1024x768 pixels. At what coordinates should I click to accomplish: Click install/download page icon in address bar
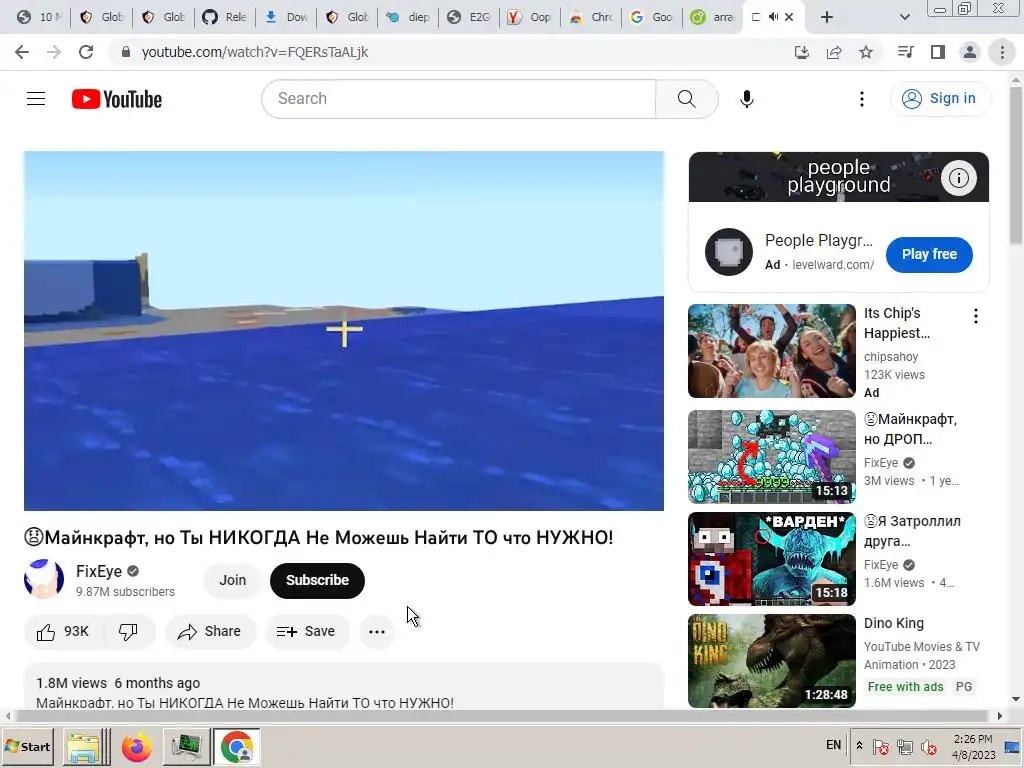(x=801, y=52)
